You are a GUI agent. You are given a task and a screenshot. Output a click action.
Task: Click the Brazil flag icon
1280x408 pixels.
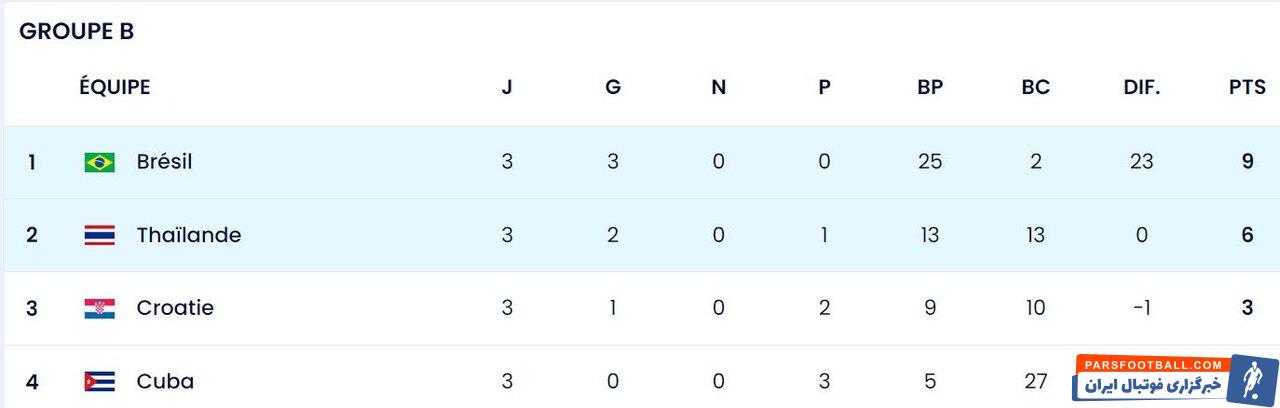tap(99, 162)
